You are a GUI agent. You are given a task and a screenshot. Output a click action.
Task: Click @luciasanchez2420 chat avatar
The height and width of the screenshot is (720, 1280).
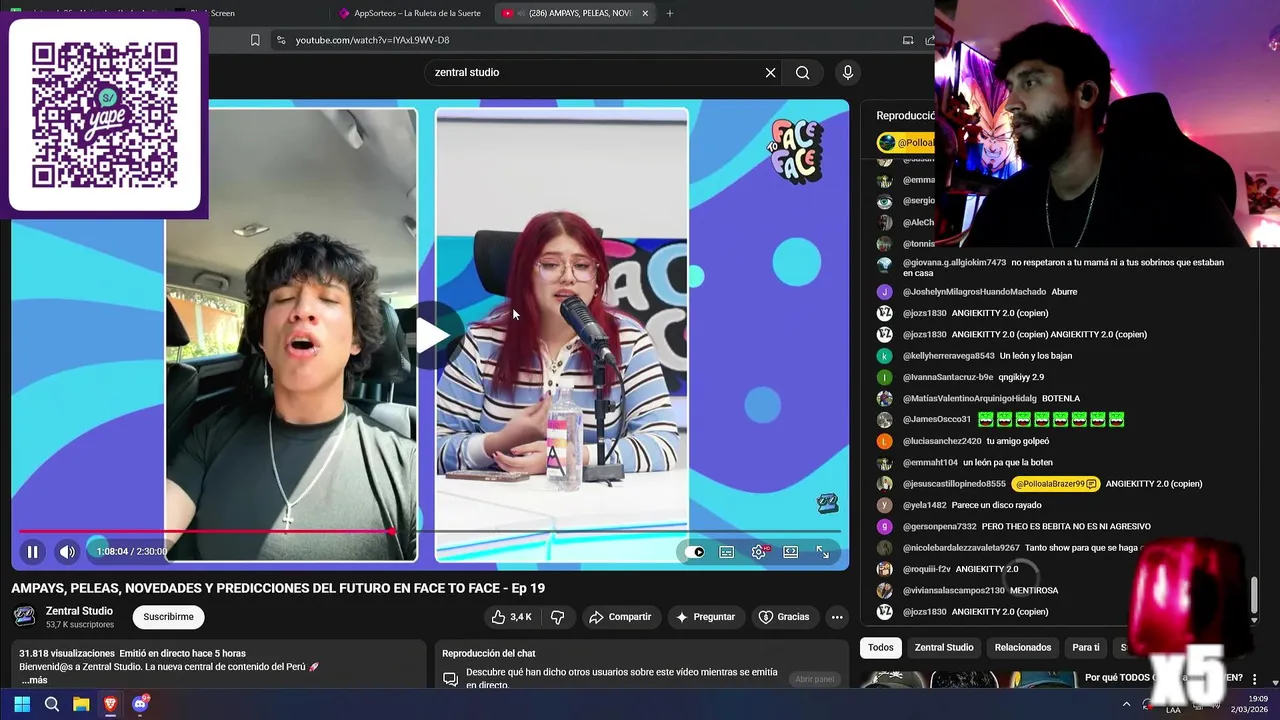884,441
